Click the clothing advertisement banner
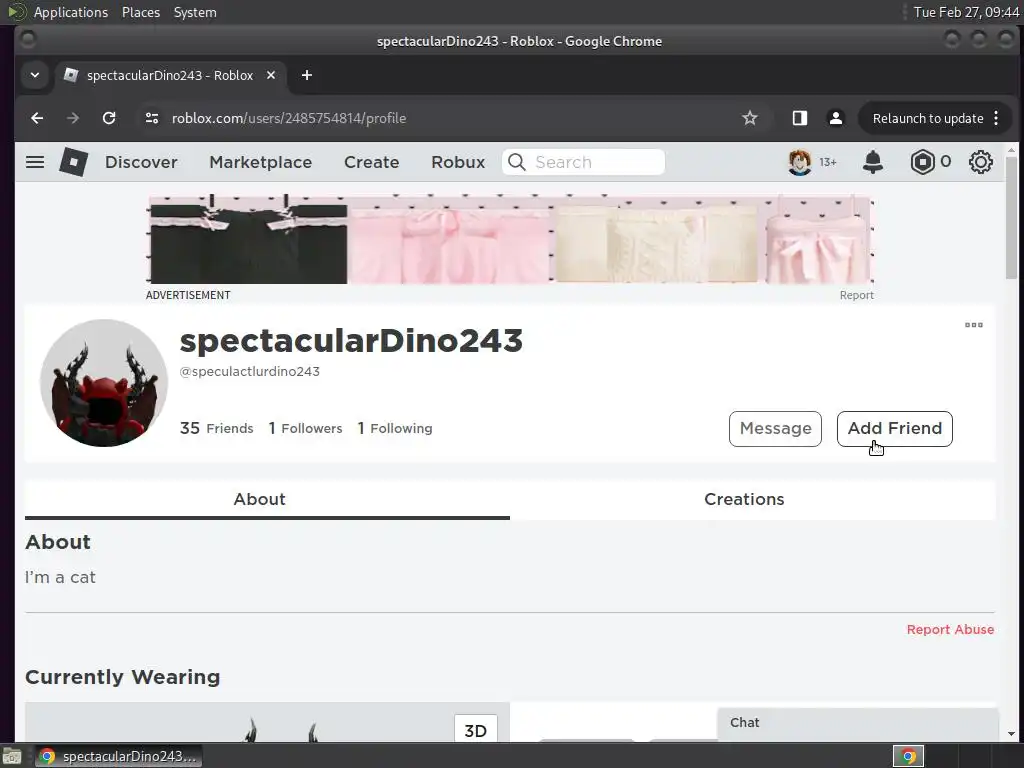The image size is (1024, 768). tap(510, 239)
